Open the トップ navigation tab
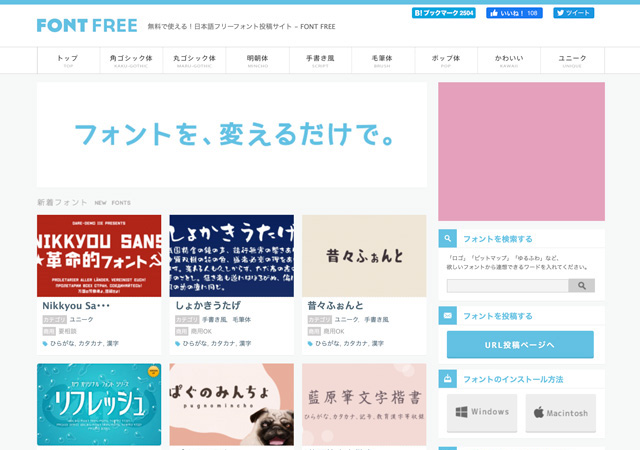 pos(68,60)
